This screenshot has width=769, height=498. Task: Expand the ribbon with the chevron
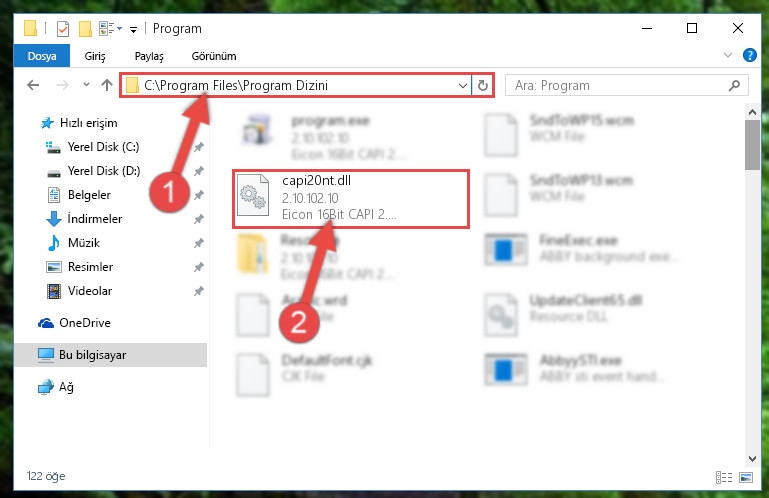point(728,55)
